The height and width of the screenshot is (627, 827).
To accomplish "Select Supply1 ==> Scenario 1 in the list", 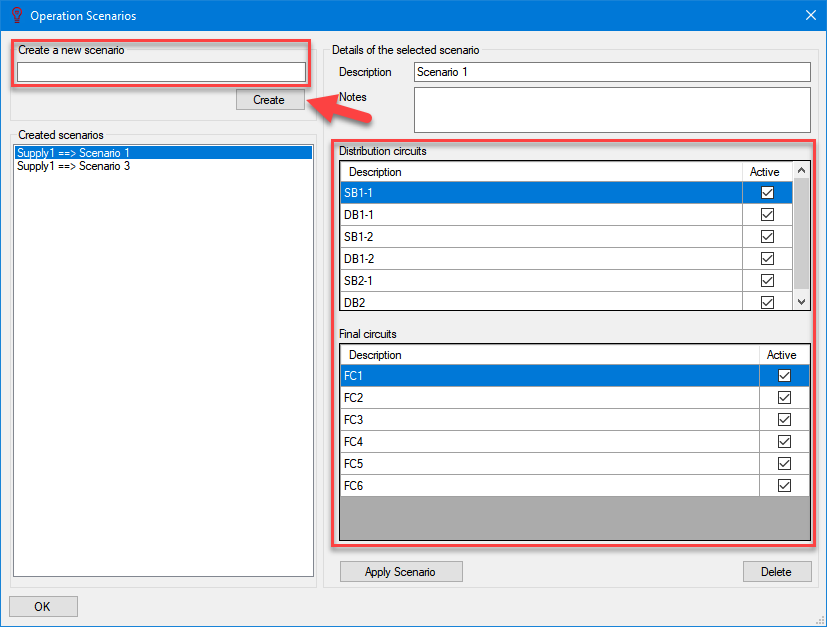I will 163,152.
